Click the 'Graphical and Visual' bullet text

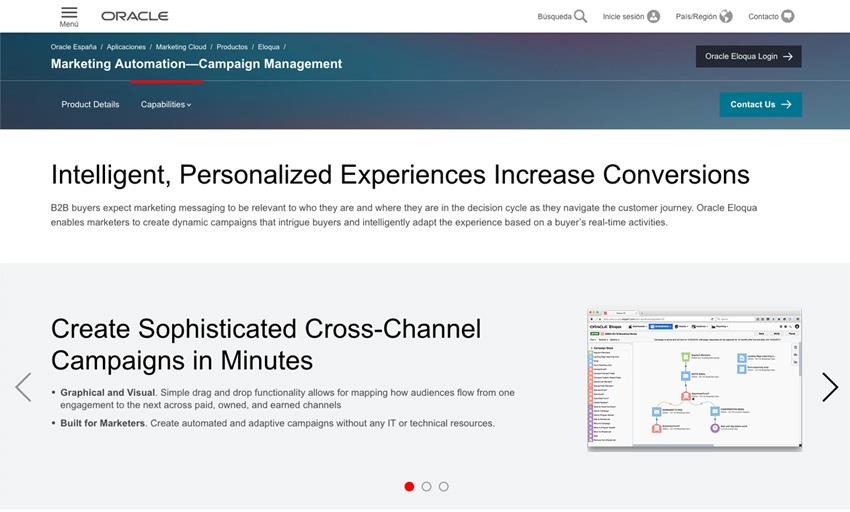tap(287, 399)
